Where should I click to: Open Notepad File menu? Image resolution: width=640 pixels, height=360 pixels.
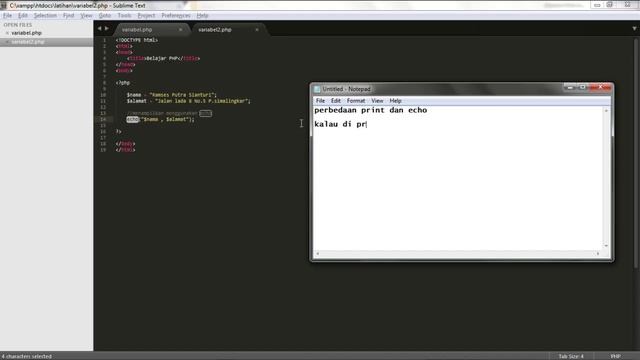(x=320, y=101)
